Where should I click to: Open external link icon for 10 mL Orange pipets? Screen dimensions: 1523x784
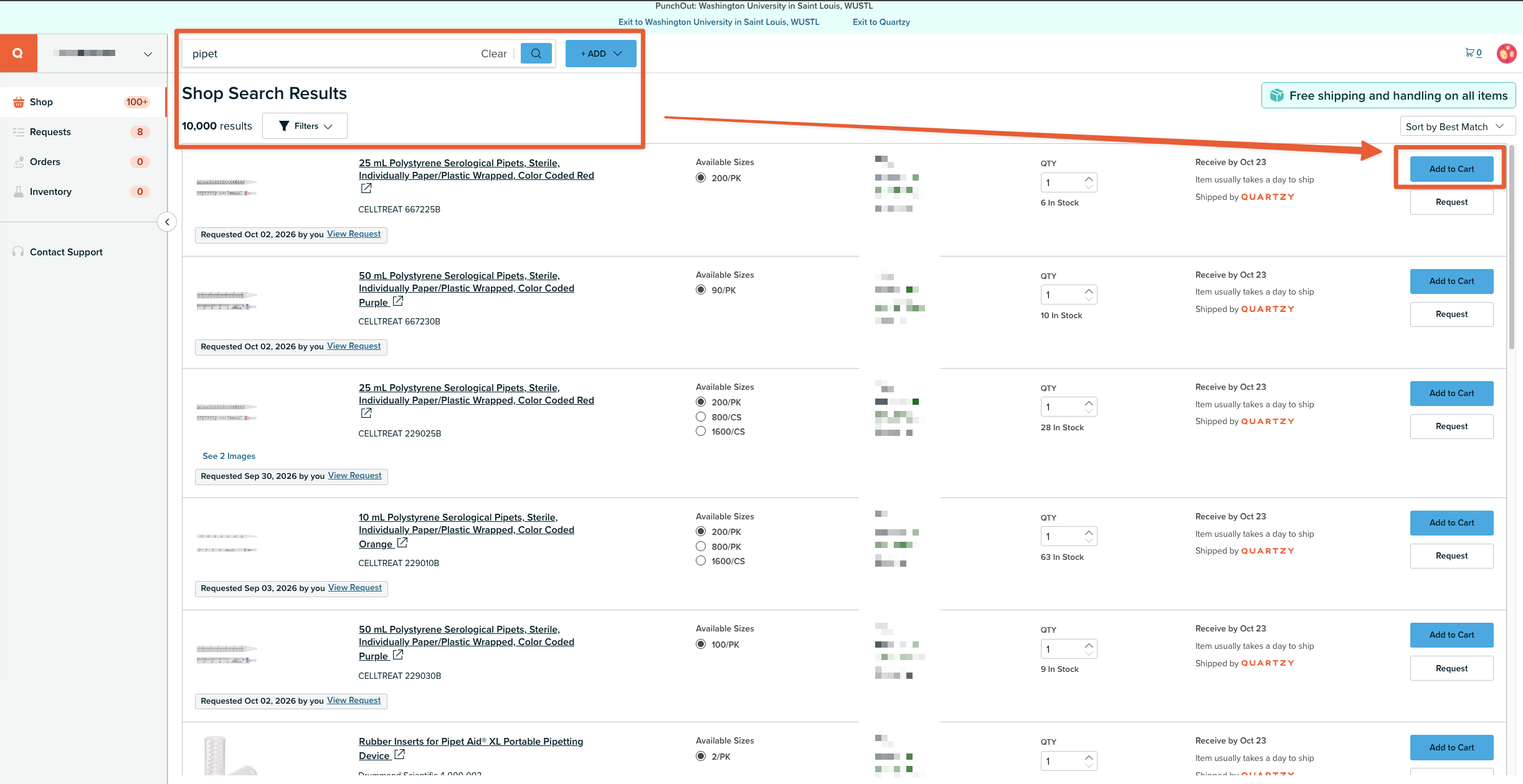pos(402,543)
